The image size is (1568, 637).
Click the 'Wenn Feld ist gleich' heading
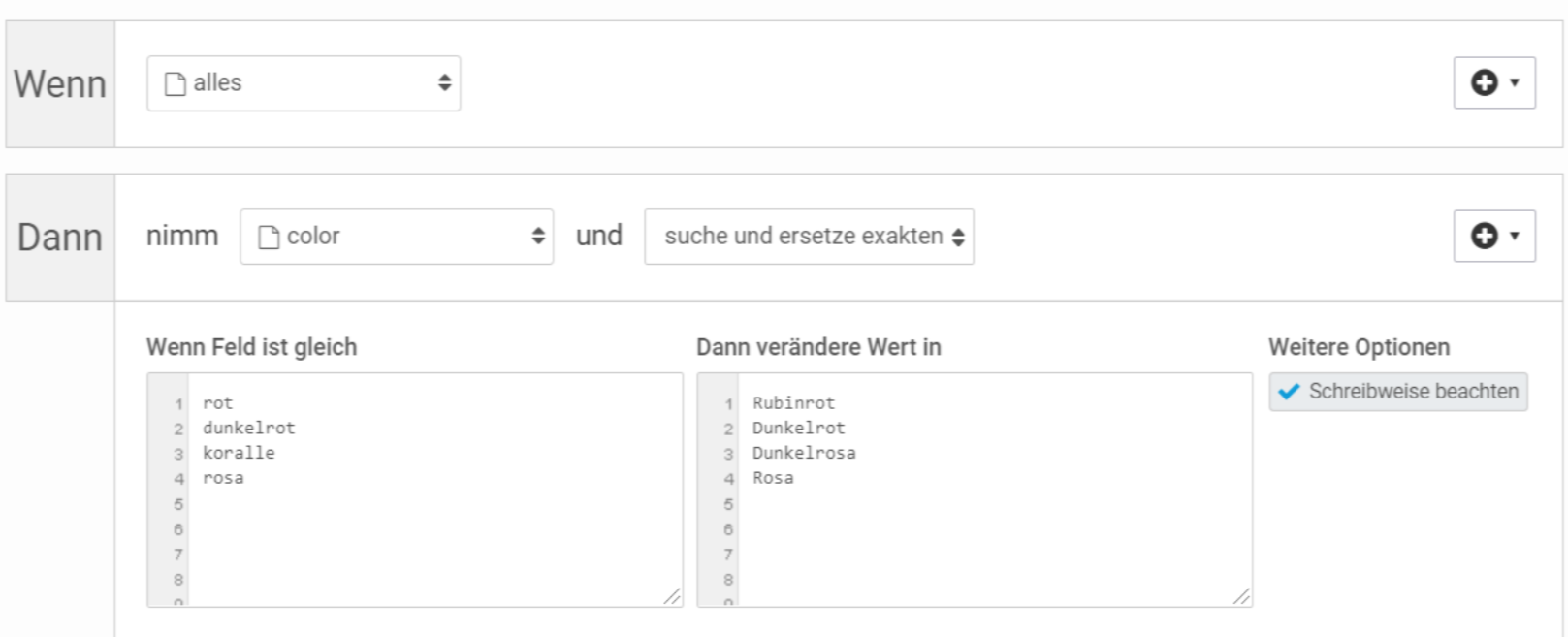252,347
